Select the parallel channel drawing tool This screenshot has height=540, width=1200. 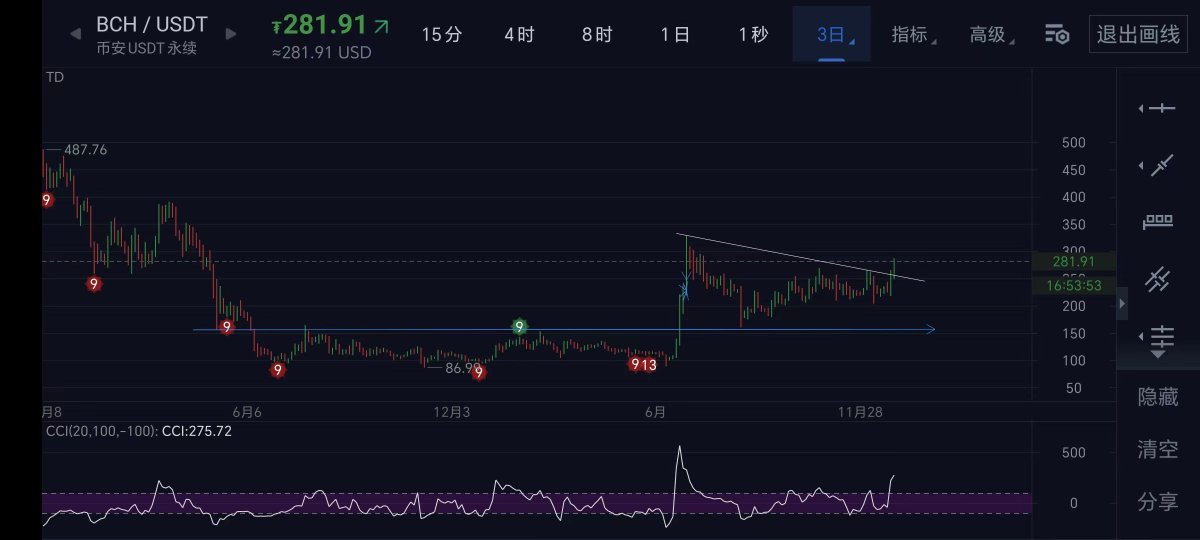1158,279
